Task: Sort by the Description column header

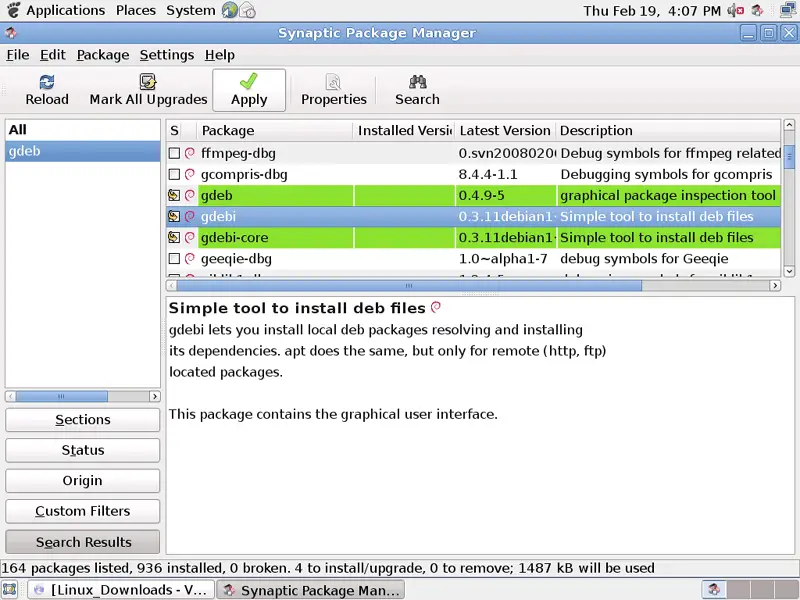Action: tap(668, 131)
